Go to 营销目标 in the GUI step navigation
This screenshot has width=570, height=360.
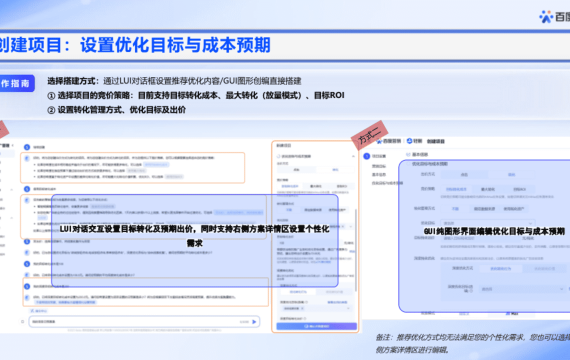point(379,166)
